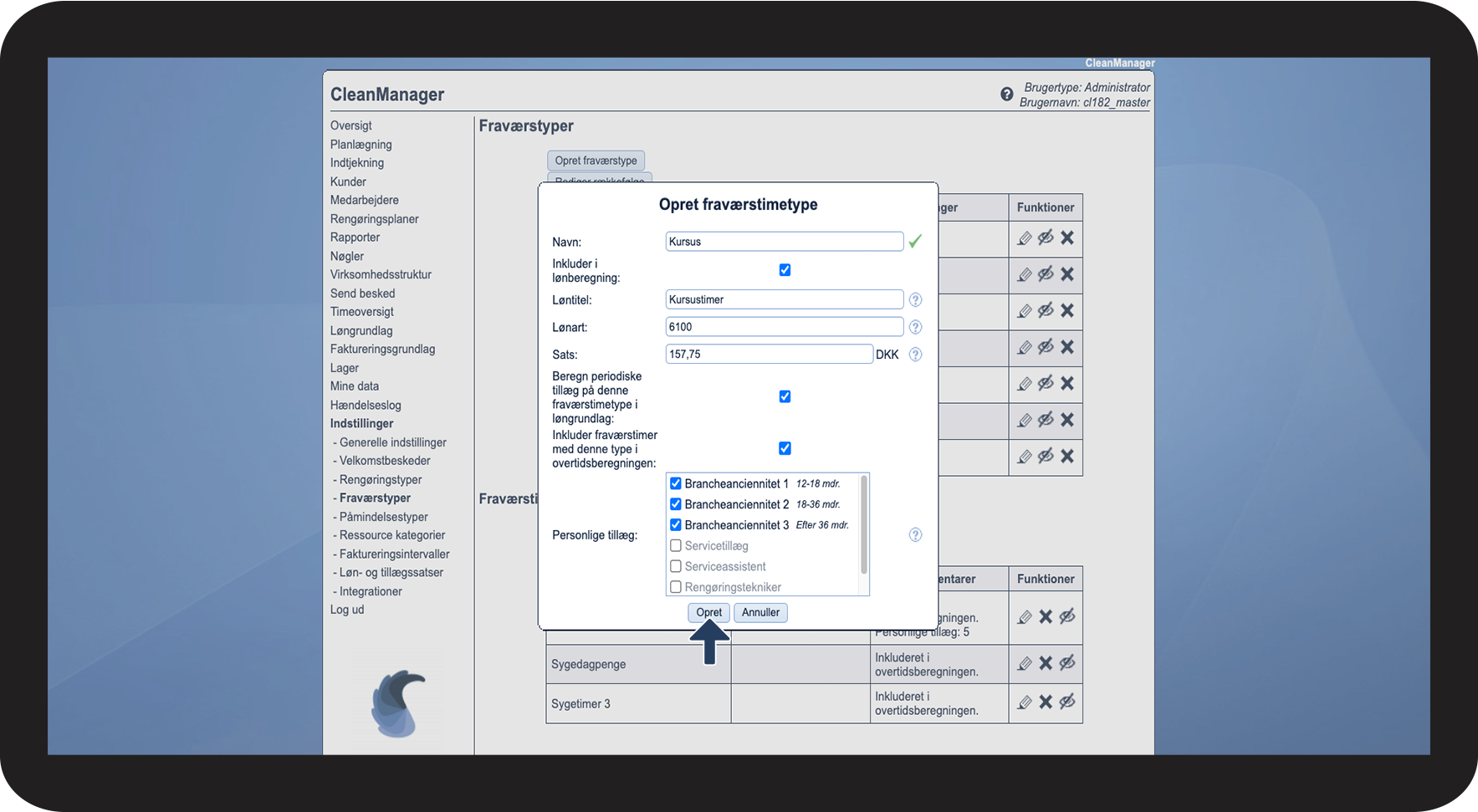Check the Servicetillæg checkbox

click(x=676, y=545)
